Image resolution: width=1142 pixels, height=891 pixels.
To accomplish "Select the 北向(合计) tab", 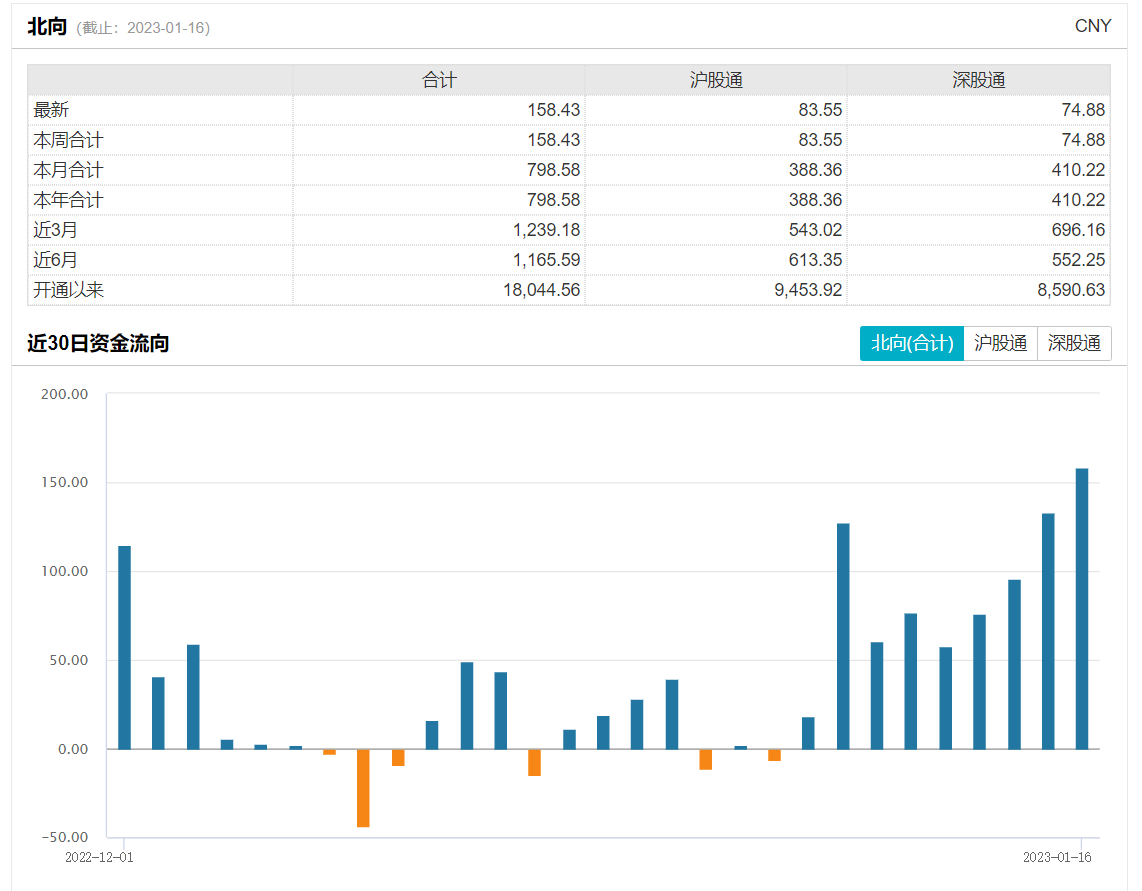I will pos(911,343).
